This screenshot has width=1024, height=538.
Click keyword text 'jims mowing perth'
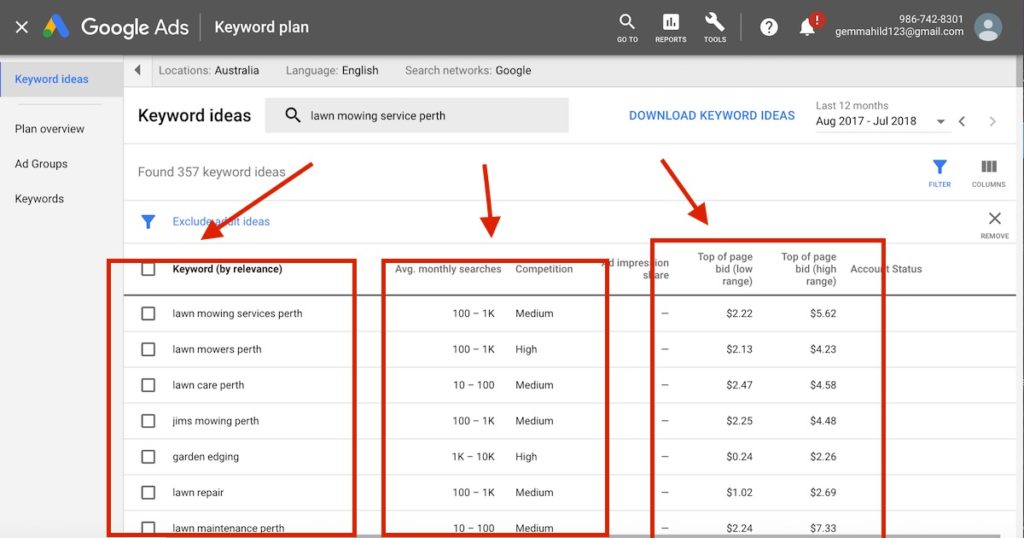tap(216, 421)
